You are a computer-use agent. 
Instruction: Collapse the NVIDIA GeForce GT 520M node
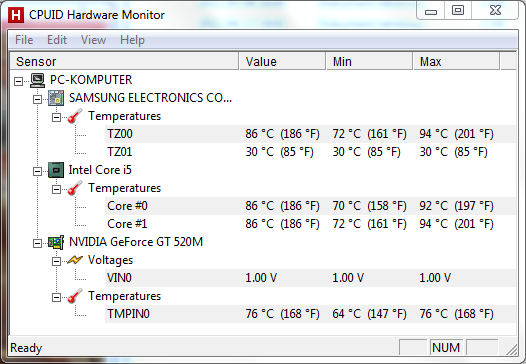click(x=38, y=243)
